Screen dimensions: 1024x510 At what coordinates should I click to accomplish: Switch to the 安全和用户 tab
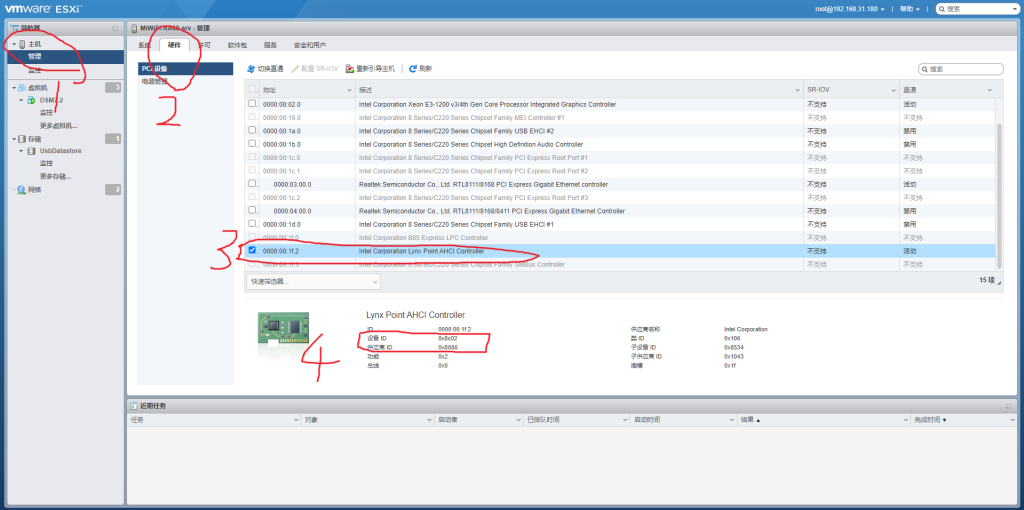click(310, 45)
